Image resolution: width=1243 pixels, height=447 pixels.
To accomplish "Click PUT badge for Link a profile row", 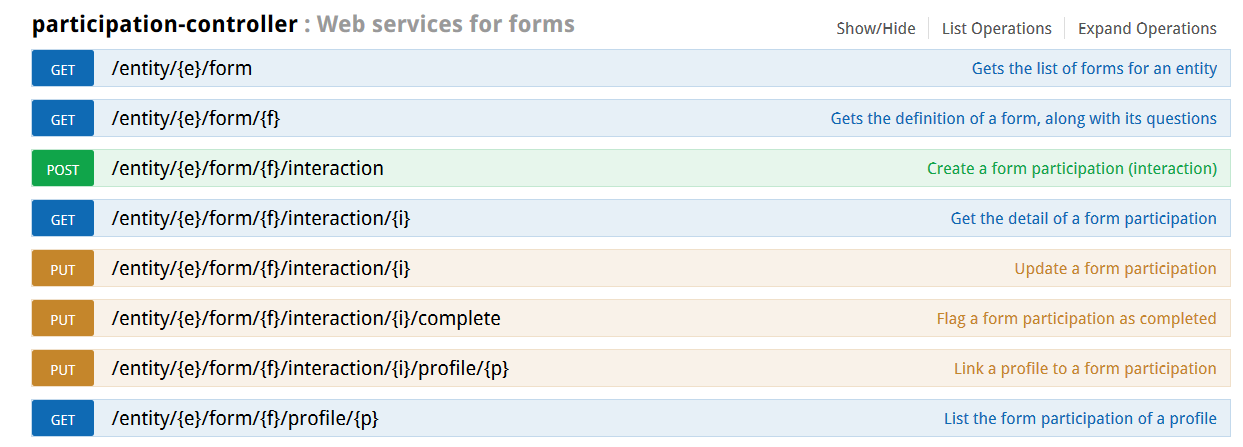I will (x=63, y=369).
